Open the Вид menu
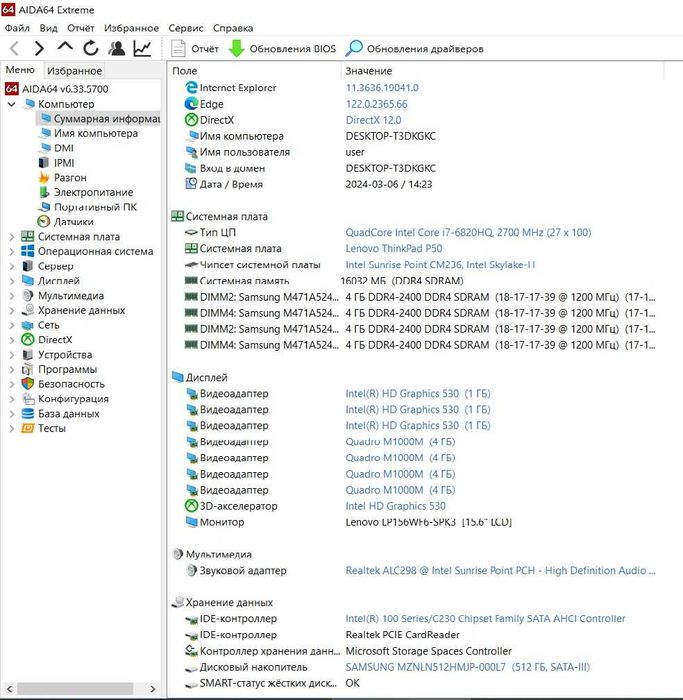Image resolution: width=683 pixels, height=700 pixels. pyautogui.click(x=48, y=28)
